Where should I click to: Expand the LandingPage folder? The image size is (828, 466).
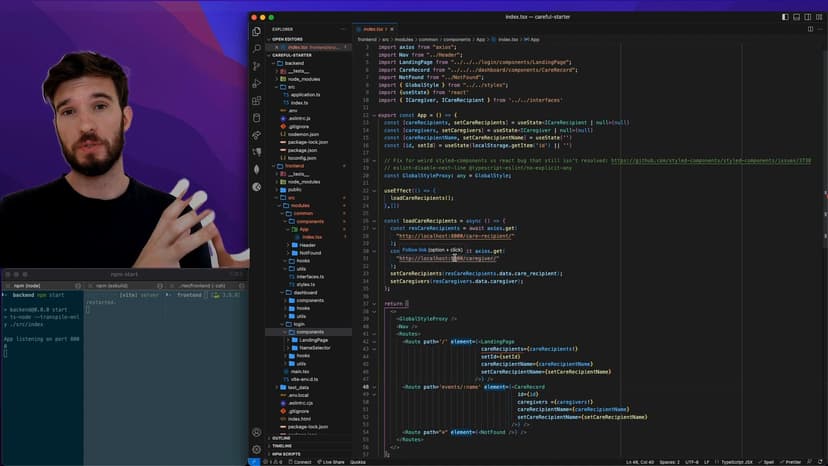click(313, 340)
